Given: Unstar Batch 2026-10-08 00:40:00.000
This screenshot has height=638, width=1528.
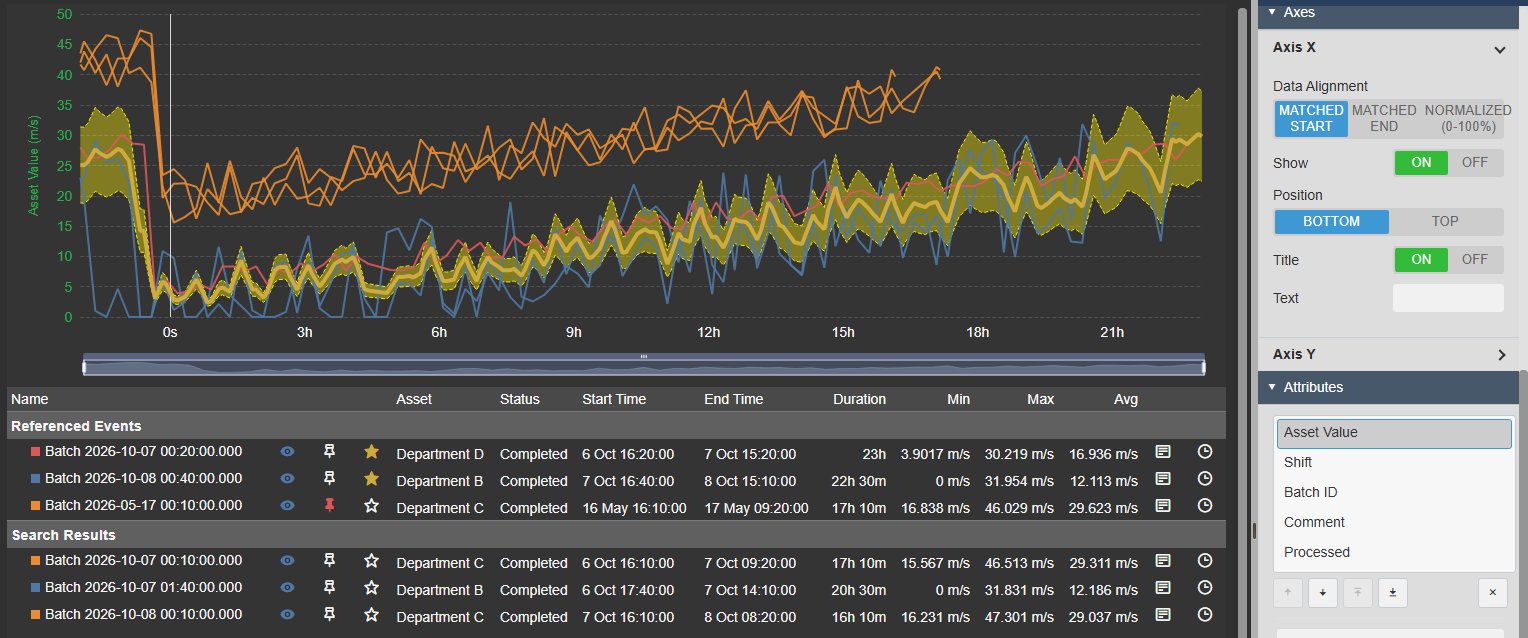Looking at the screenshot, I should coord(371,479).
